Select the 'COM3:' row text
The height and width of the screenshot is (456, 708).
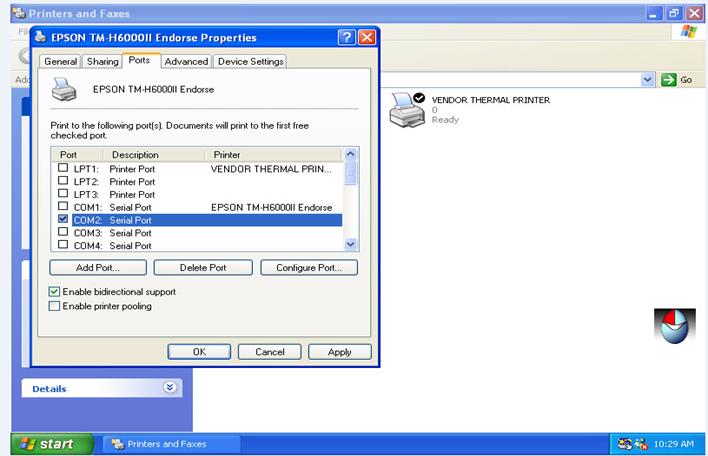point(112,233)
